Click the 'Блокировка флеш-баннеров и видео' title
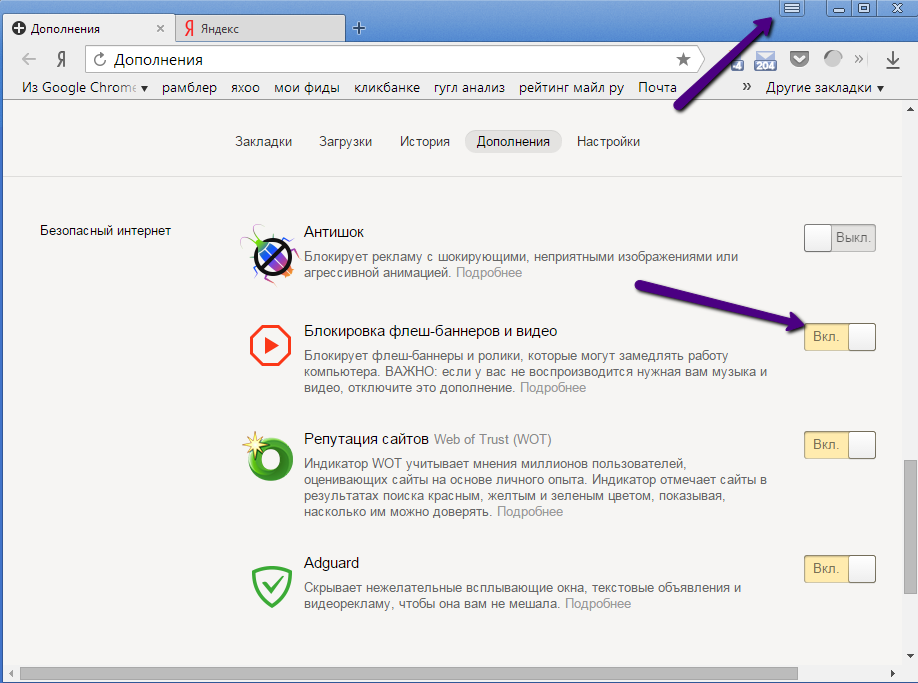This screenshot has width=918, height=683. click(x=430, y=331)
